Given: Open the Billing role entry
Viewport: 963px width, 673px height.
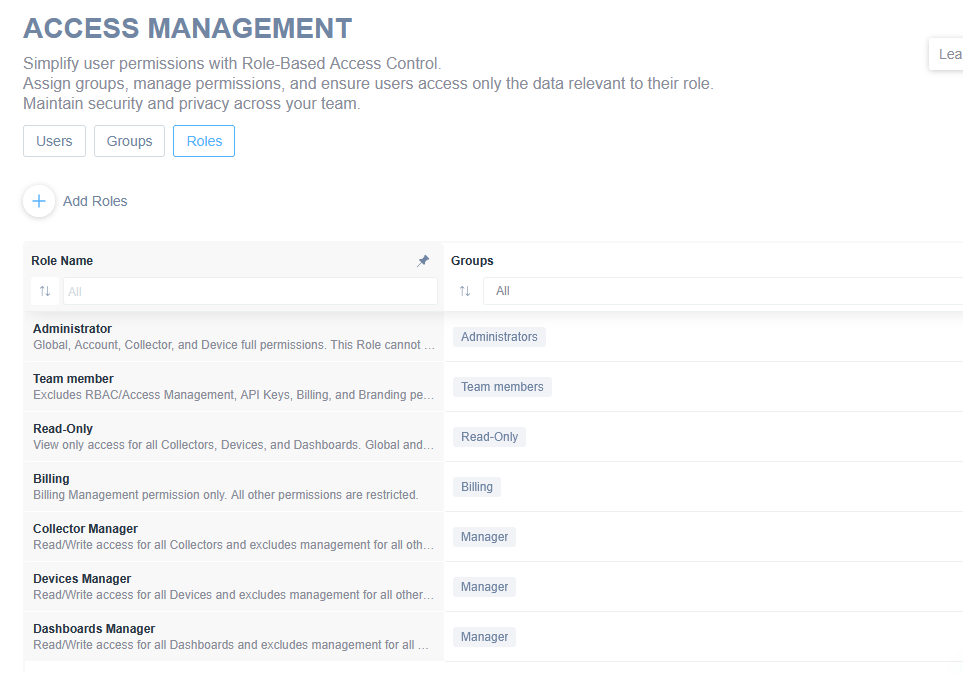Looking at the screenshot, I should point(51,479).
